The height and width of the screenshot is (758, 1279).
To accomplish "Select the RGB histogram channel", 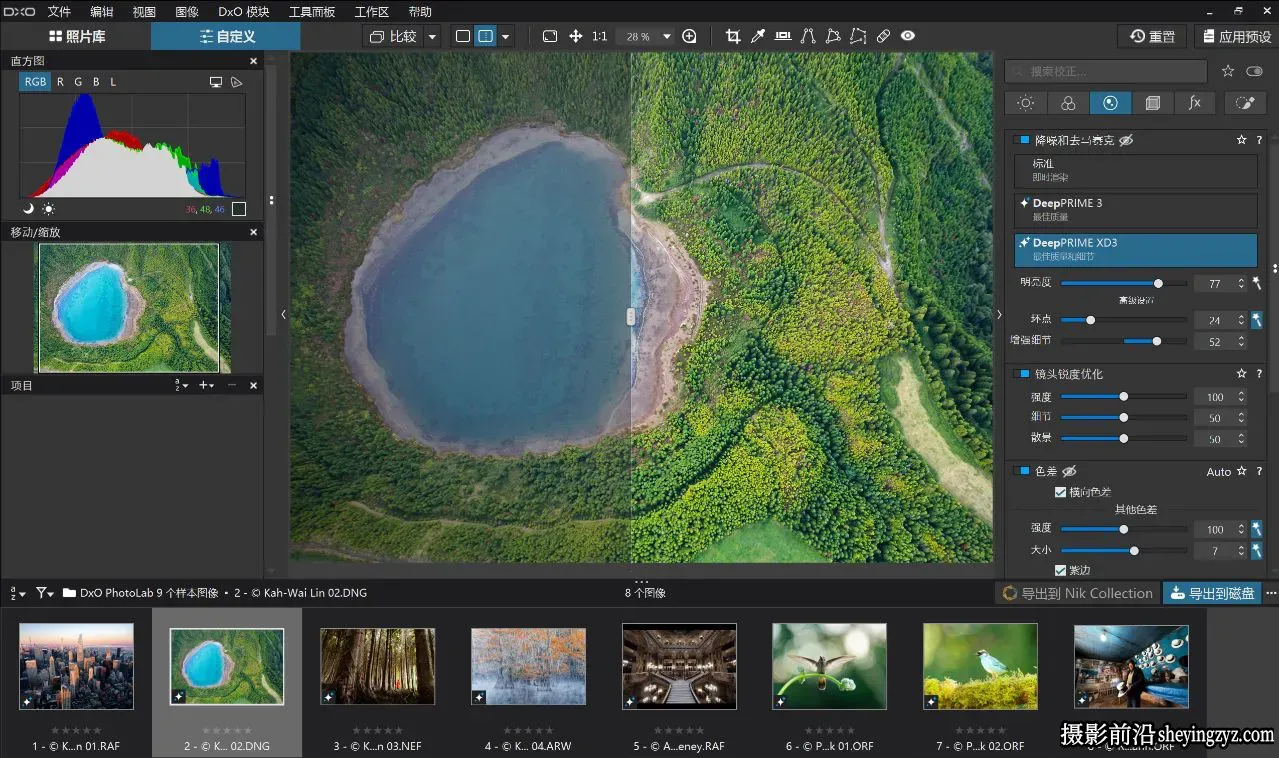I will [x=35, y=82].
